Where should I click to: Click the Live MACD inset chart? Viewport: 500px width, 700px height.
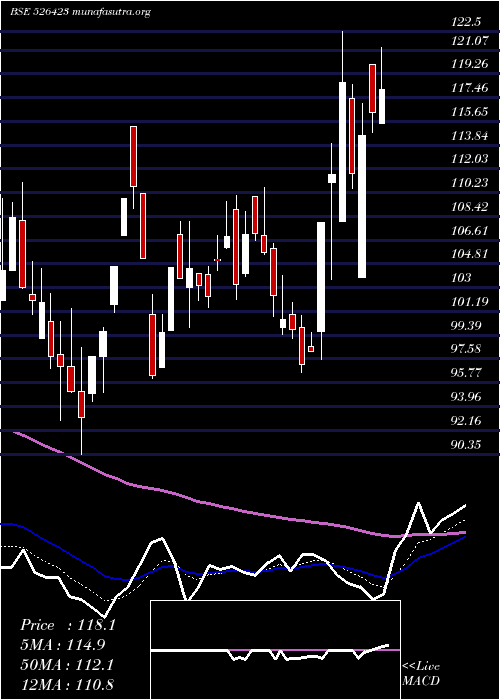point(275,650)
